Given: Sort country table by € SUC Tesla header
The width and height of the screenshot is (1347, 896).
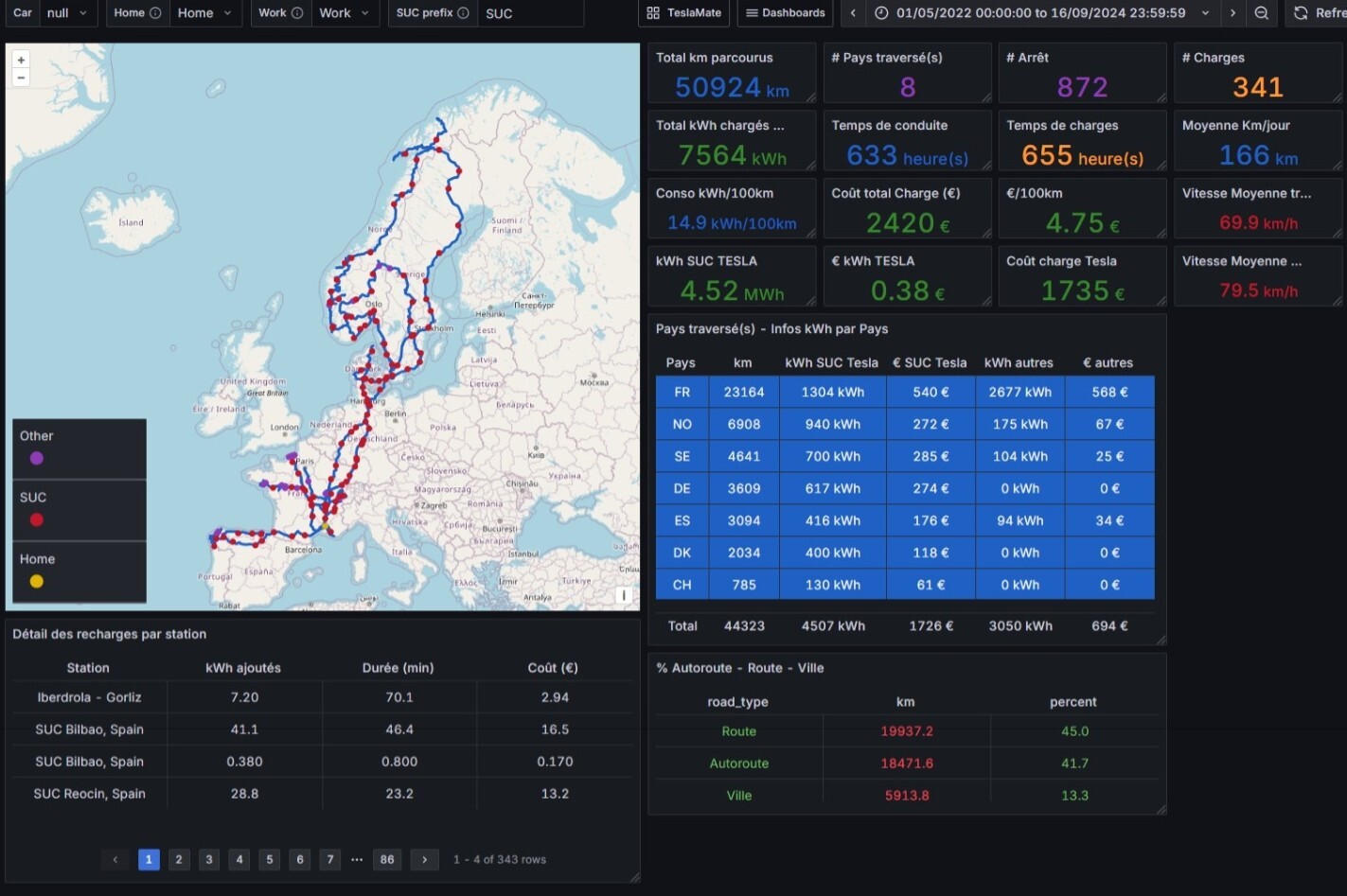Looking at the screenshot, I should tap(930, 362).
